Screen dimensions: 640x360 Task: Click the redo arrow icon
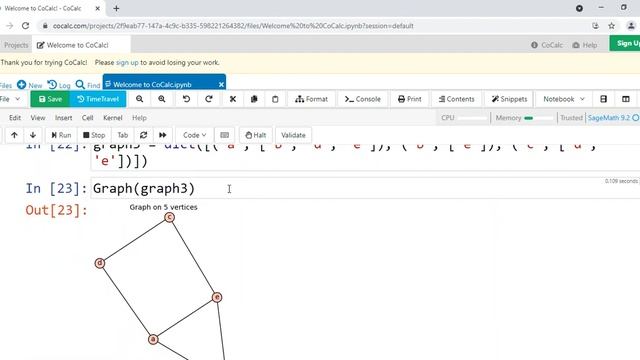coord(209,99)
